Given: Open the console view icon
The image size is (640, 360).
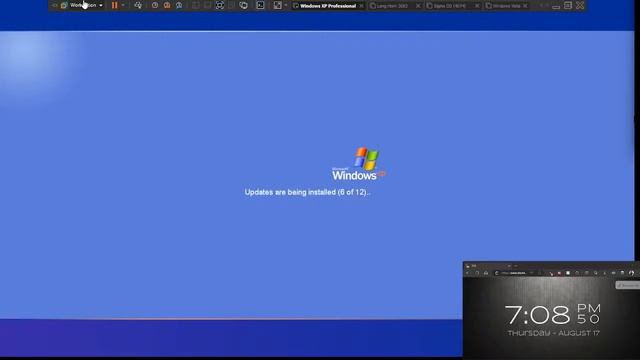Looking at the screenshot, I should pos(260,5).
